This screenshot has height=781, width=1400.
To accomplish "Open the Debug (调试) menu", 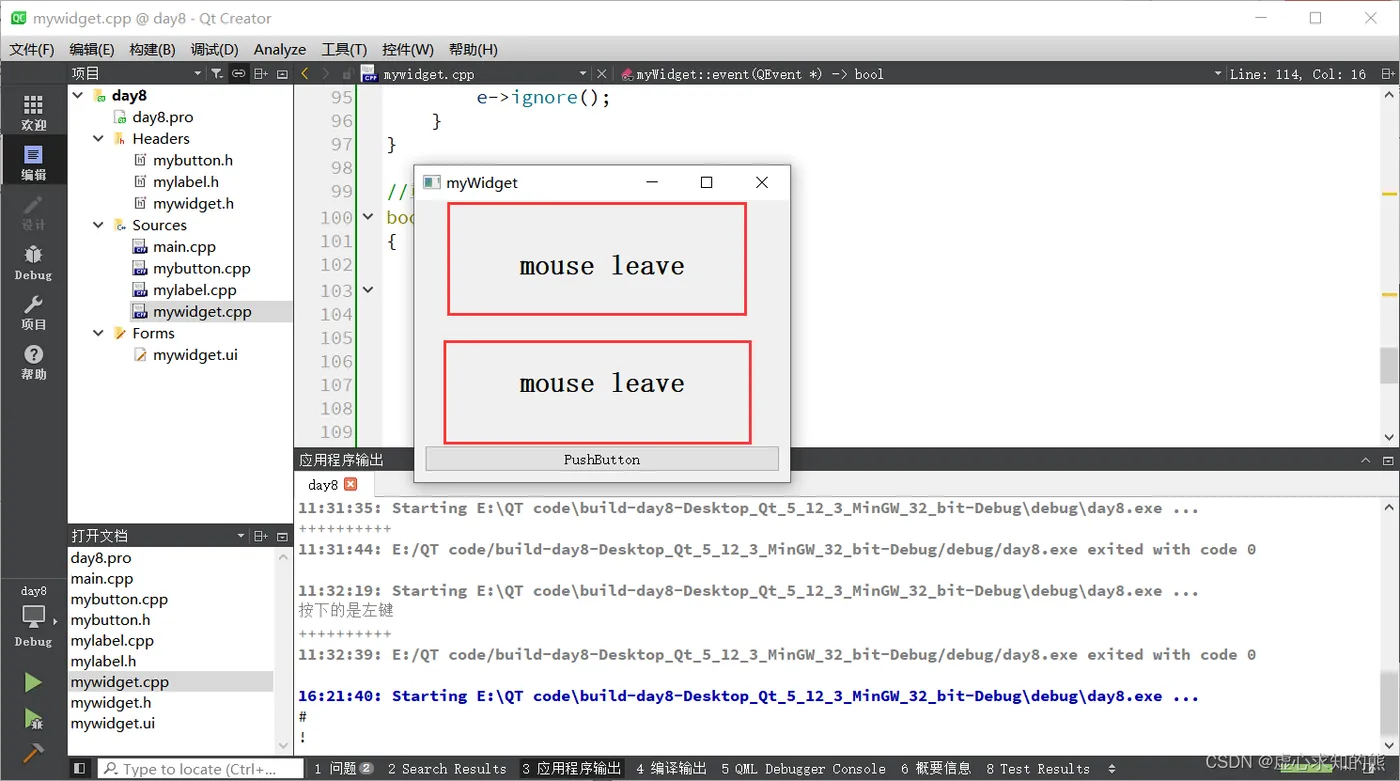I will coord(214,49).
